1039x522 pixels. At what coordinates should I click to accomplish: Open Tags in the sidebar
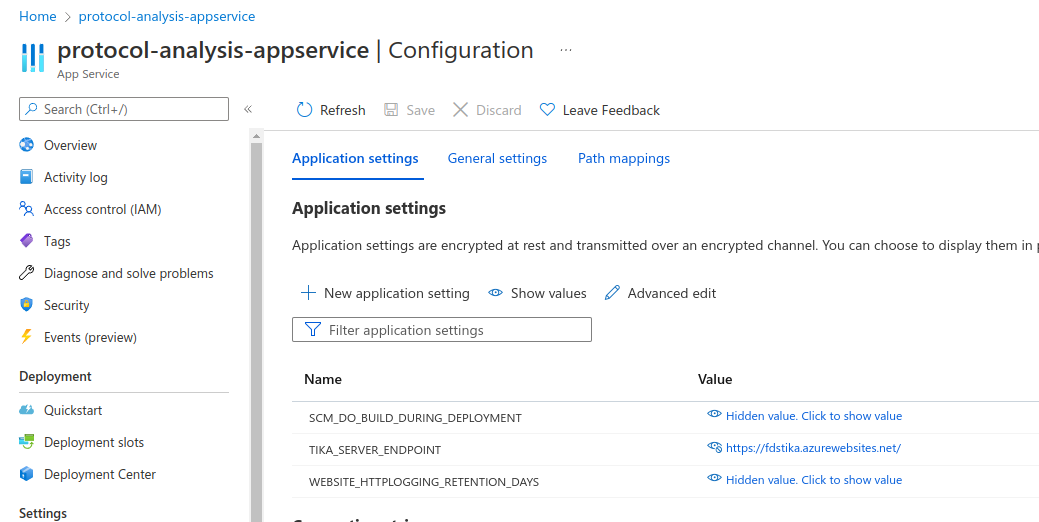point(57,241)
